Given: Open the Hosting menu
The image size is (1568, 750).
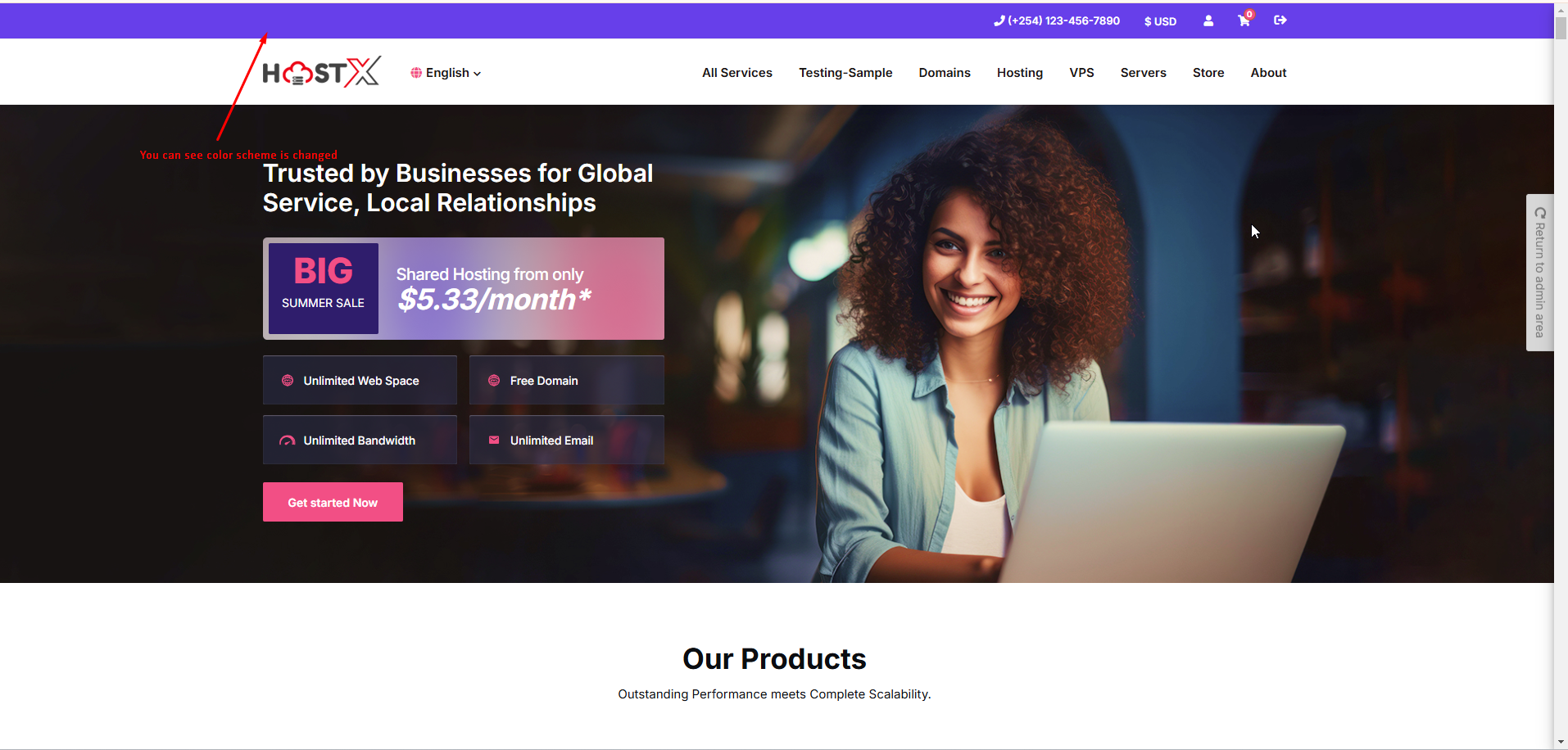Looking at the screenshot, I should pyautogui.click(x=1020, y=73).
